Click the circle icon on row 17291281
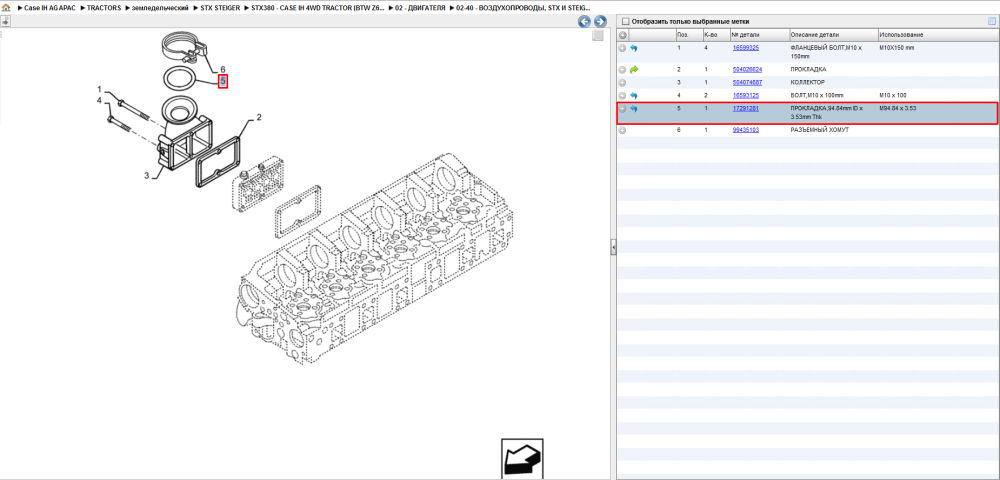 click(x=622, y=108)
